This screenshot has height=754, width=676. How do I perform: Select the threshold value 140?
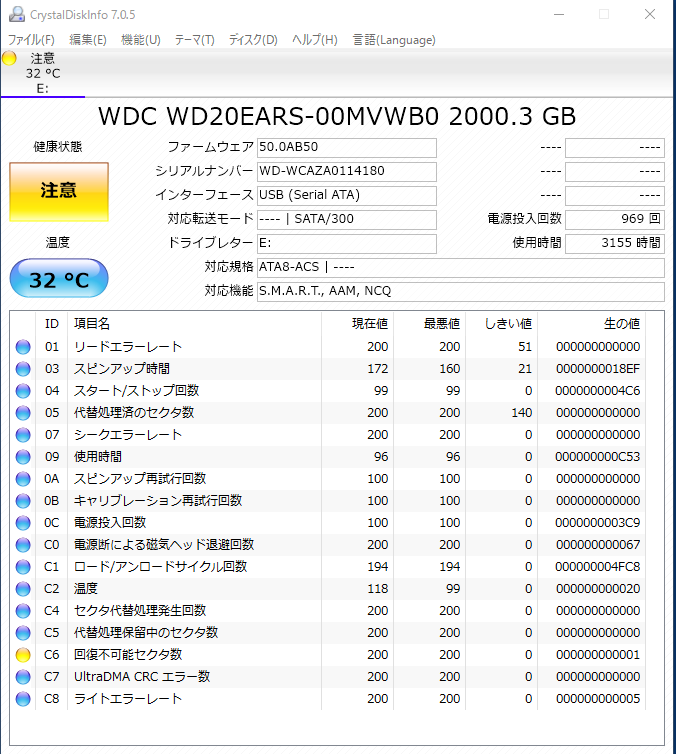[522, 413]
